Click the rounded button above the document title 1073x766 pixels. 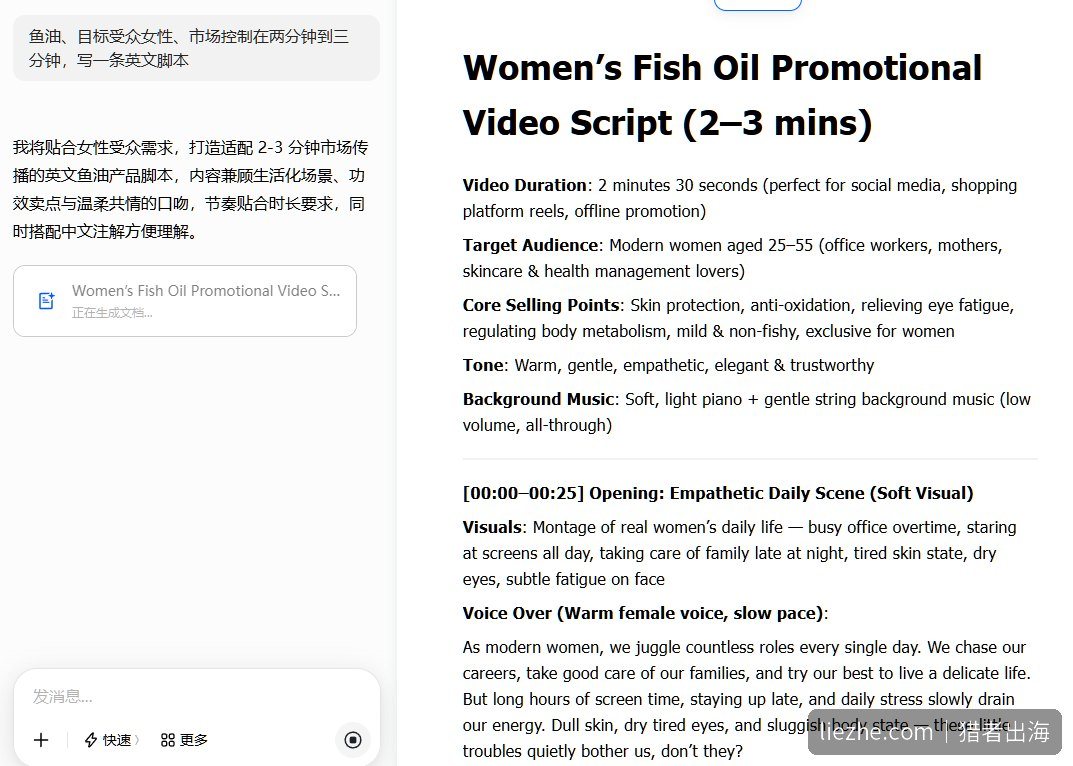[x=758, y=5]
